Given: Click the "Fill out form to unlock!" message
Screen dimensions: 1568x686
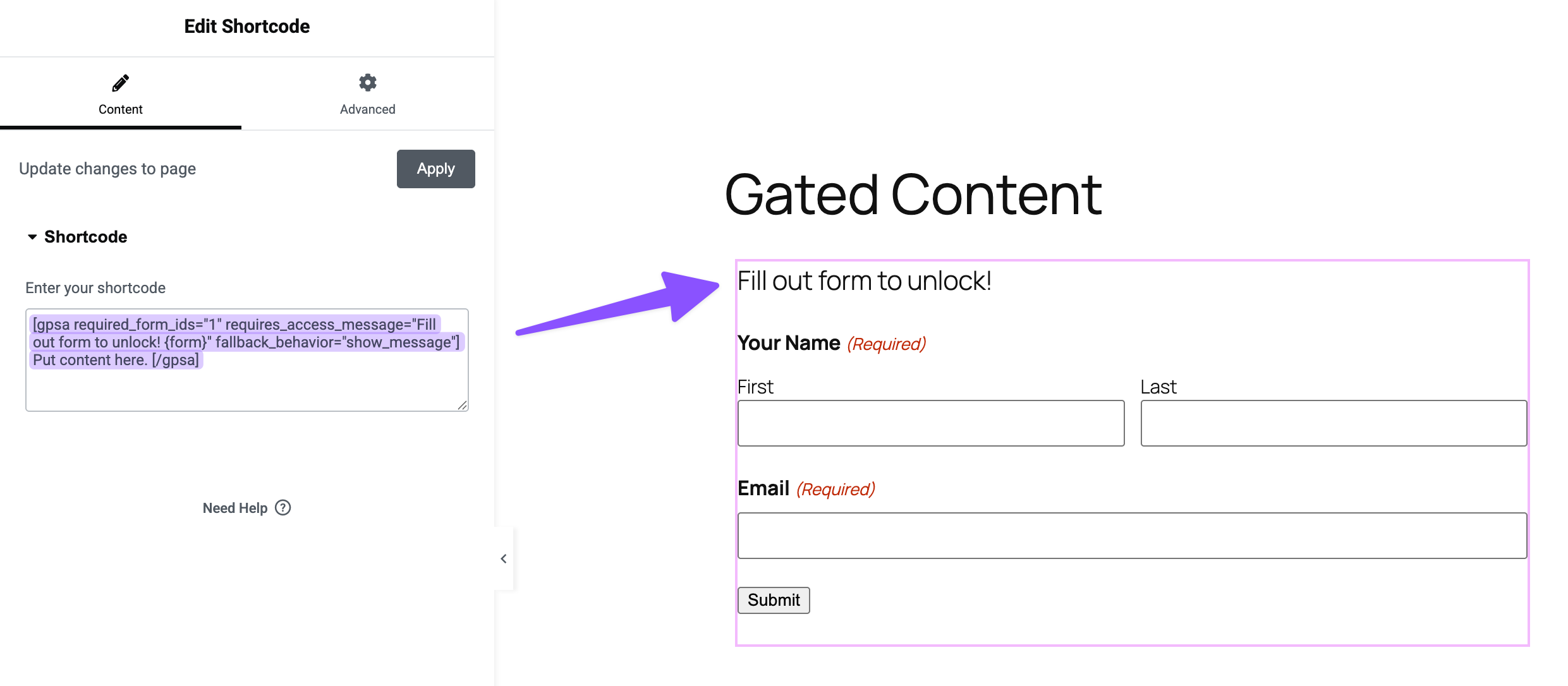Looking at the screenshot, I should tap(864, 281).
